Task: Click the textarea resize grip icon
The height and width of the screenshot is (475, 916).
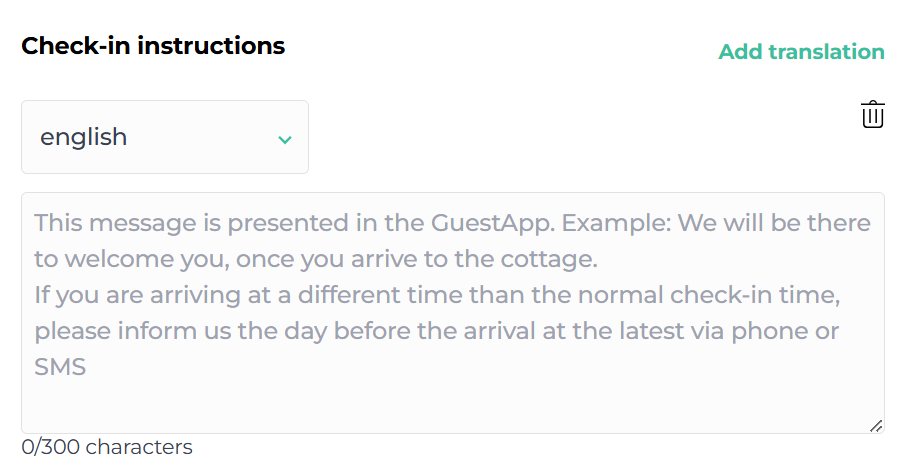Action: point(876,425)
